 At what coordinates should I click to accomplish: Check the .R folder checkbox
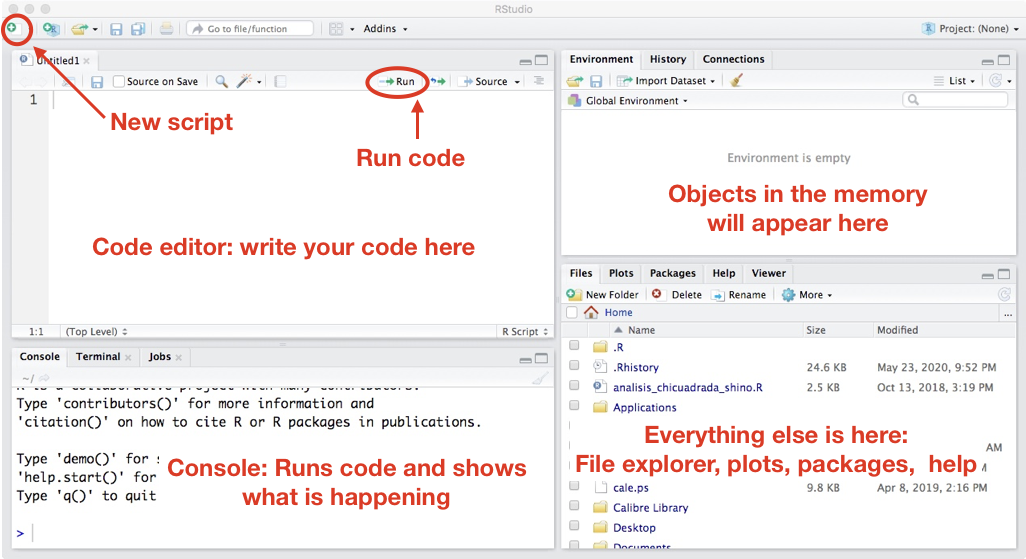click(574, 346)
